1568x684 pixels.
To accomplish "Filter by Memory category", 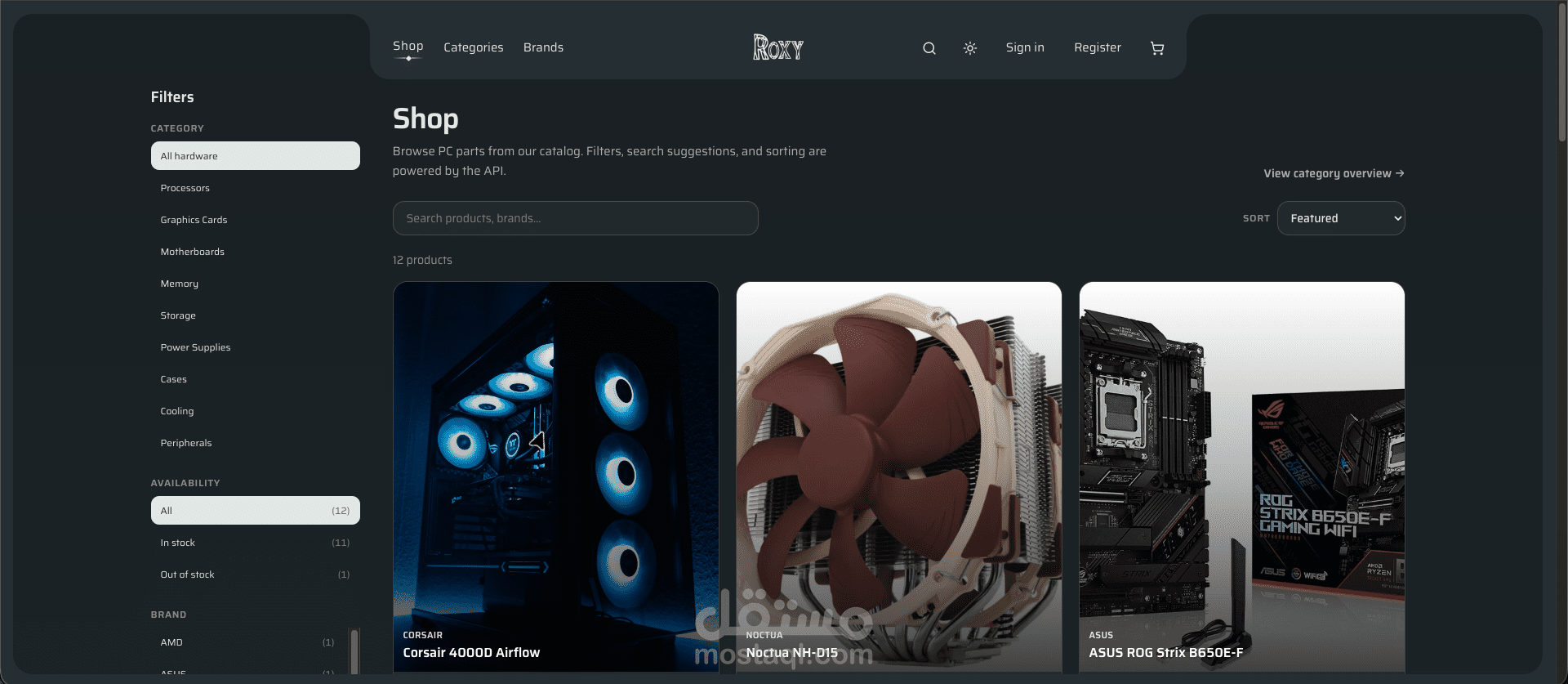I will click(255, 284).
